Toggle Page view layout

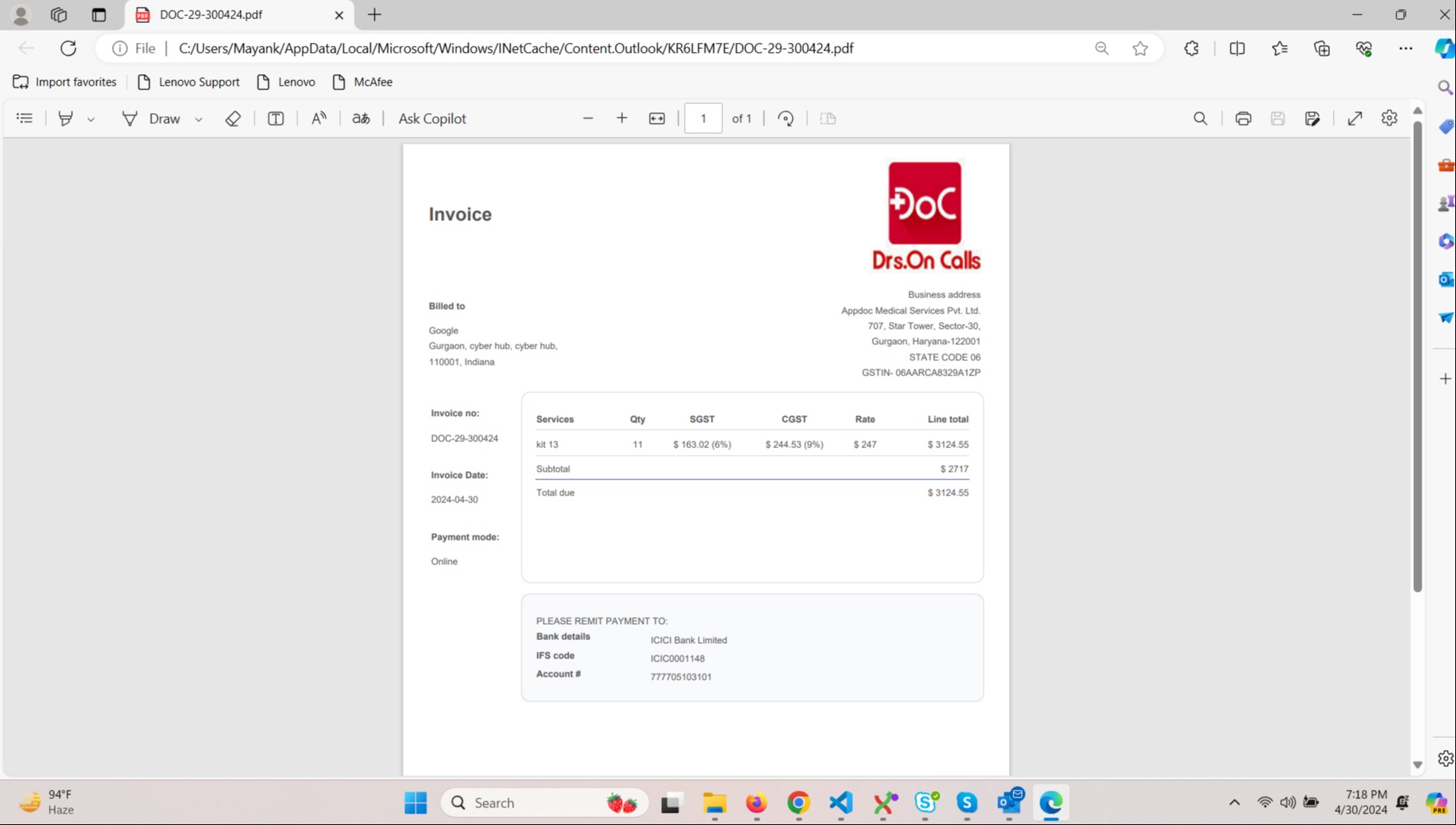pyautogui.click(x=828, y=119)
